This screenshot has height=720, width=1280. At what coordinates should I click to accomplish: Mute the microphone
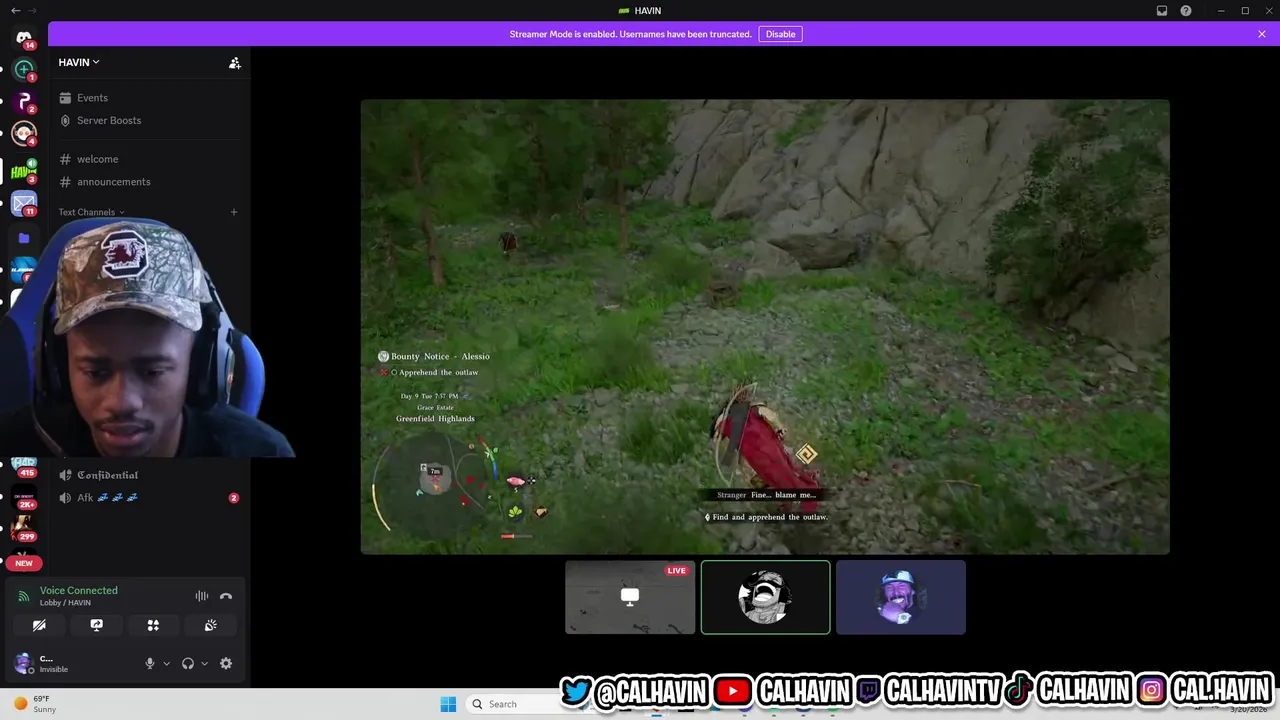(150, 663)
